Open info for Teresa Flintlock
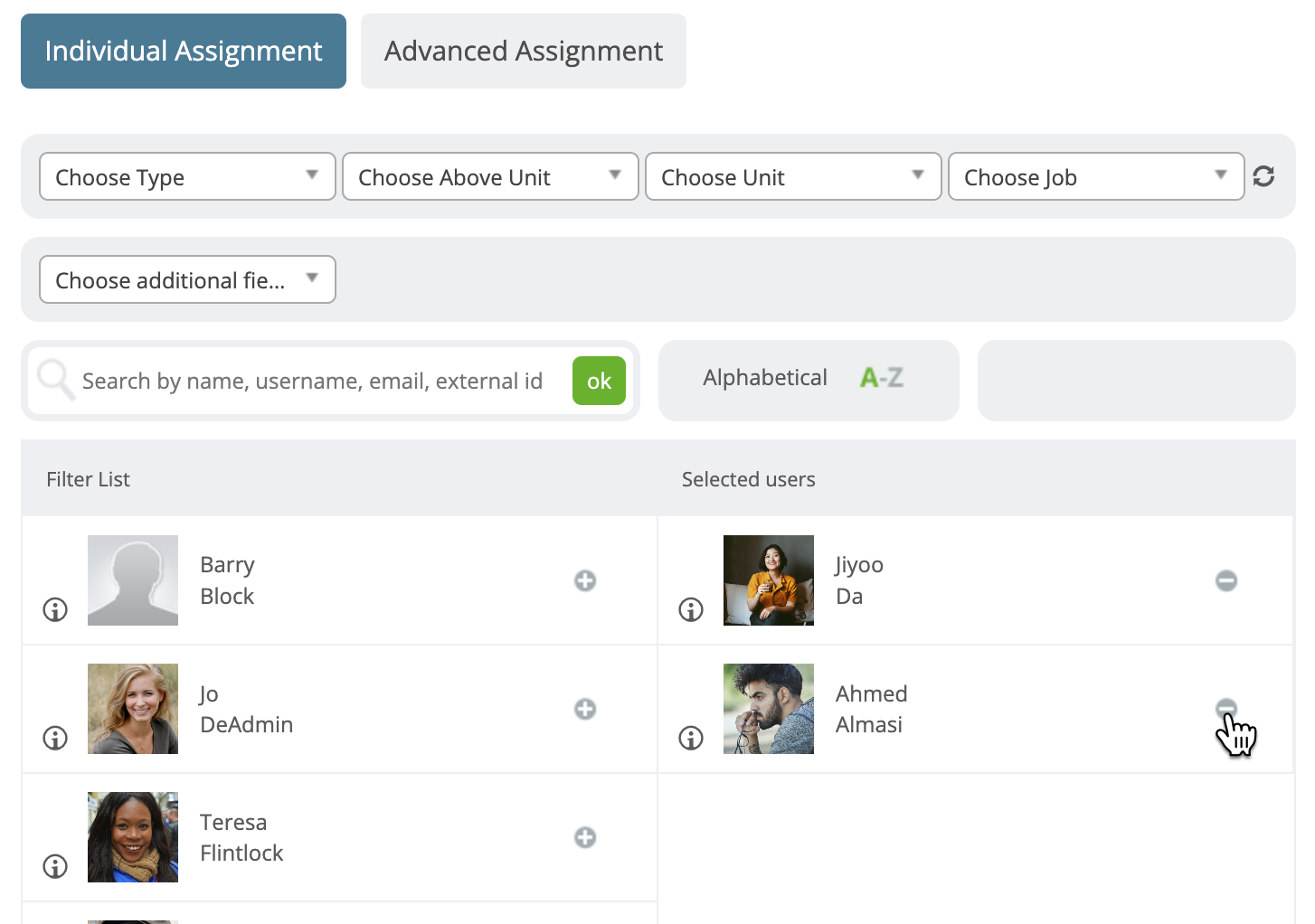The height and width of the screenshot is (924, 1315). coord(54,866)
